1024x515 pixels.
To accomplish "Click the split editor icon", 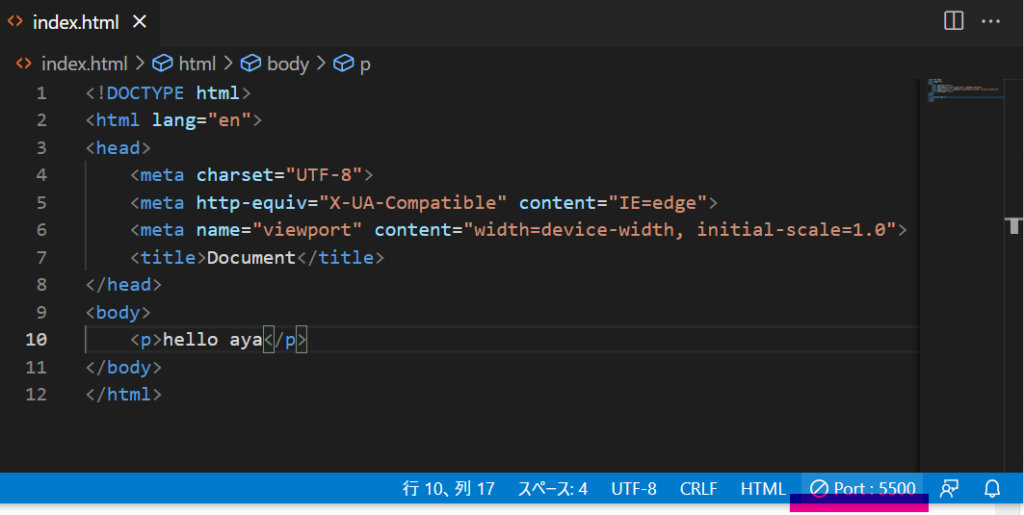I will (x=953, y=20).
